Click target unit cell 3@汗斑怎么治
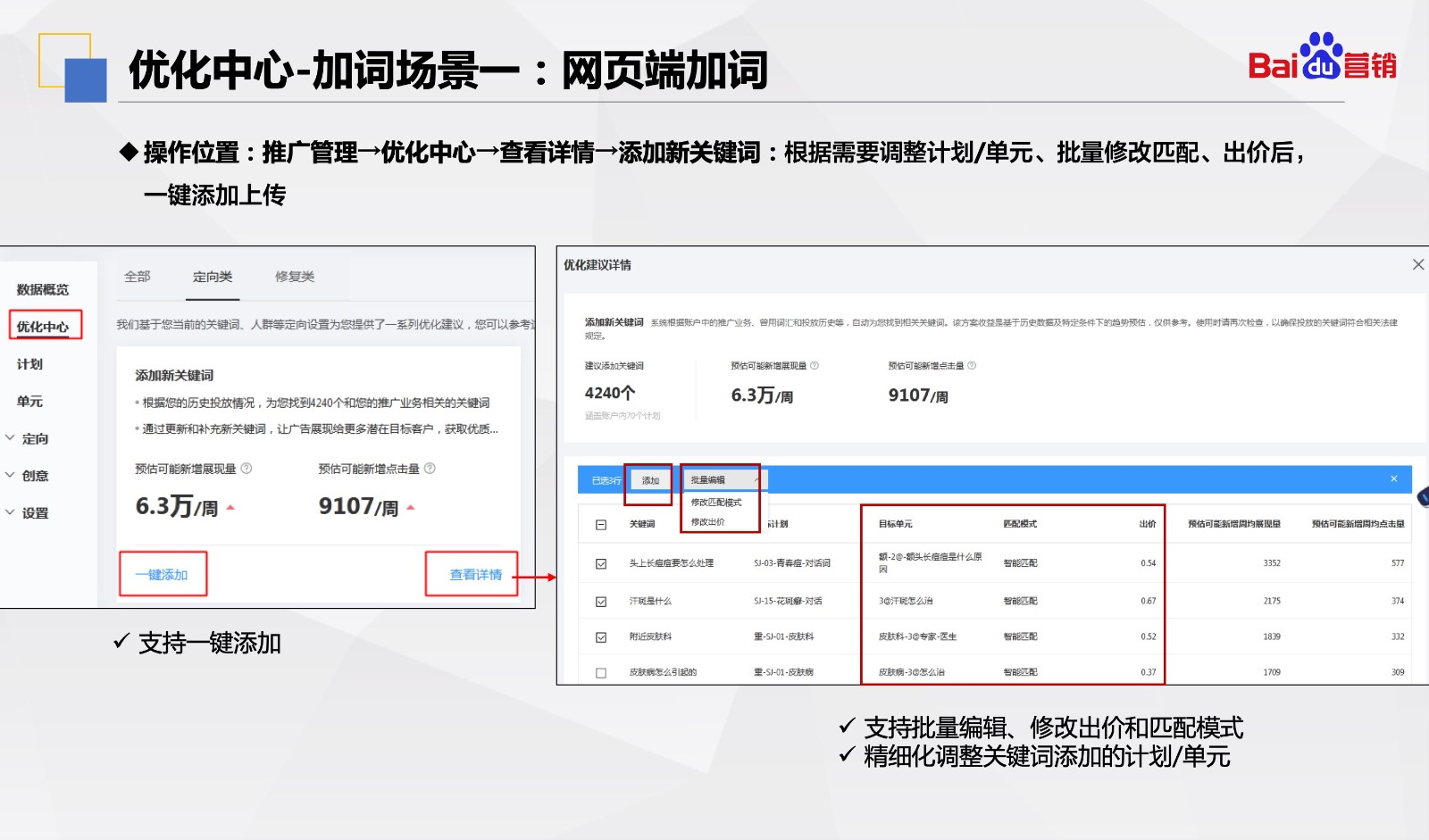Viewport: 1429px width, 840px height. coord(906,602)
